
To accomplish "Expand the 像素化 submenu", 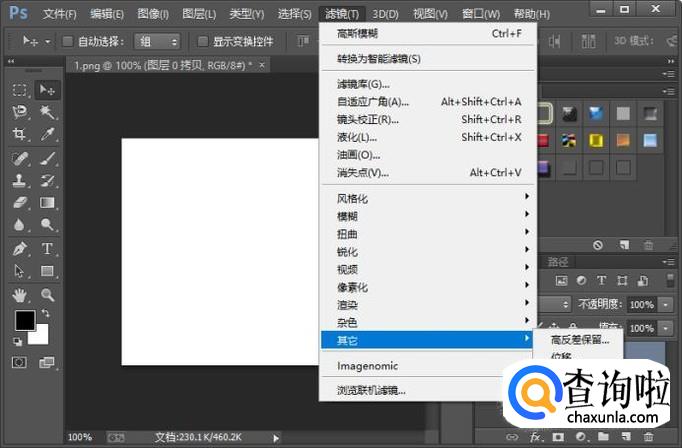I will (428, 287).
